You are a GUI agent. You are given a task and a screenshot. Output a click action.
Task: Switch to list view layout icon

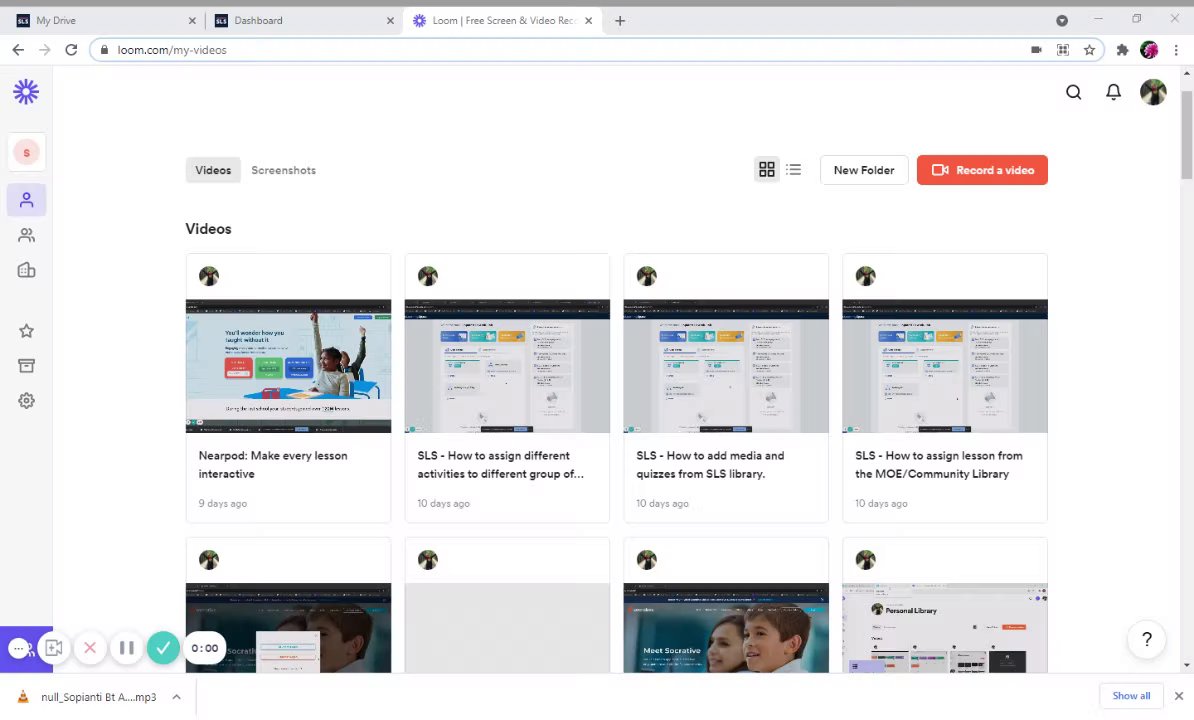pos(793,170)
